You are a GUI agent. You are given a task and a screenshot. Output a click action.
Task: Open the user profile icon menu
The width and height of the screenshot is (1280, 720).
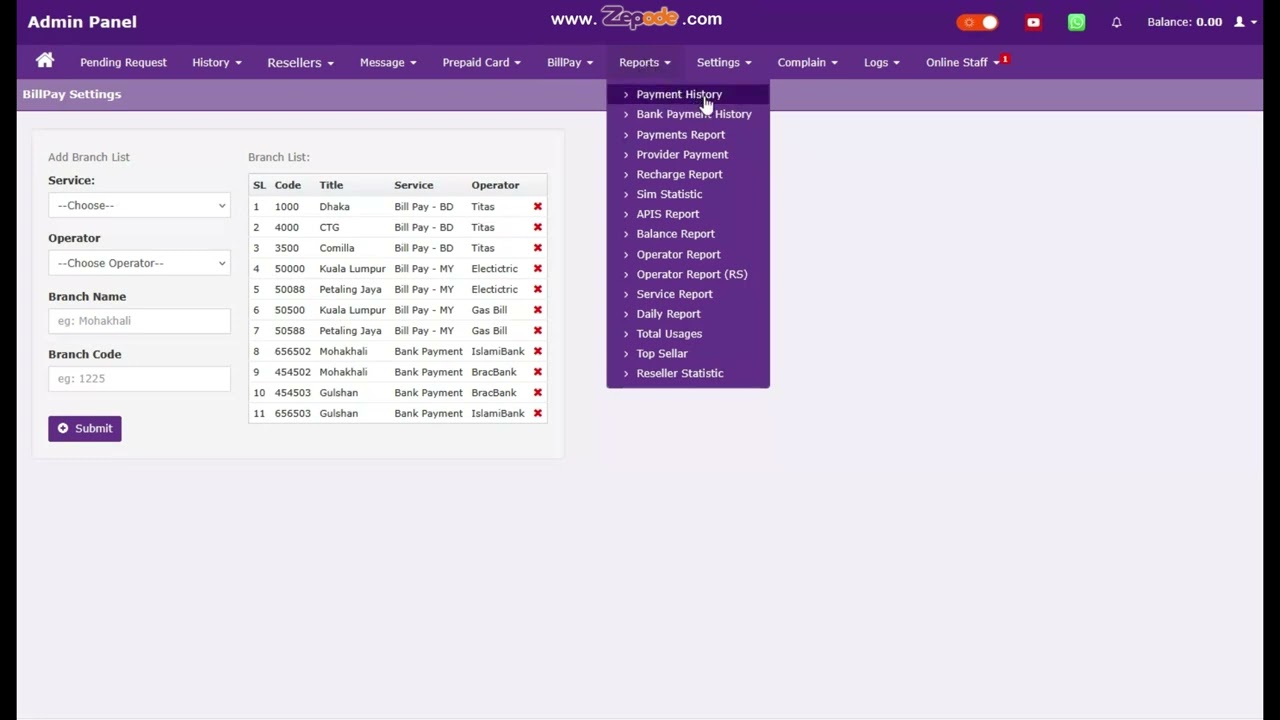pyautogui.click(x=1245, y=22)
